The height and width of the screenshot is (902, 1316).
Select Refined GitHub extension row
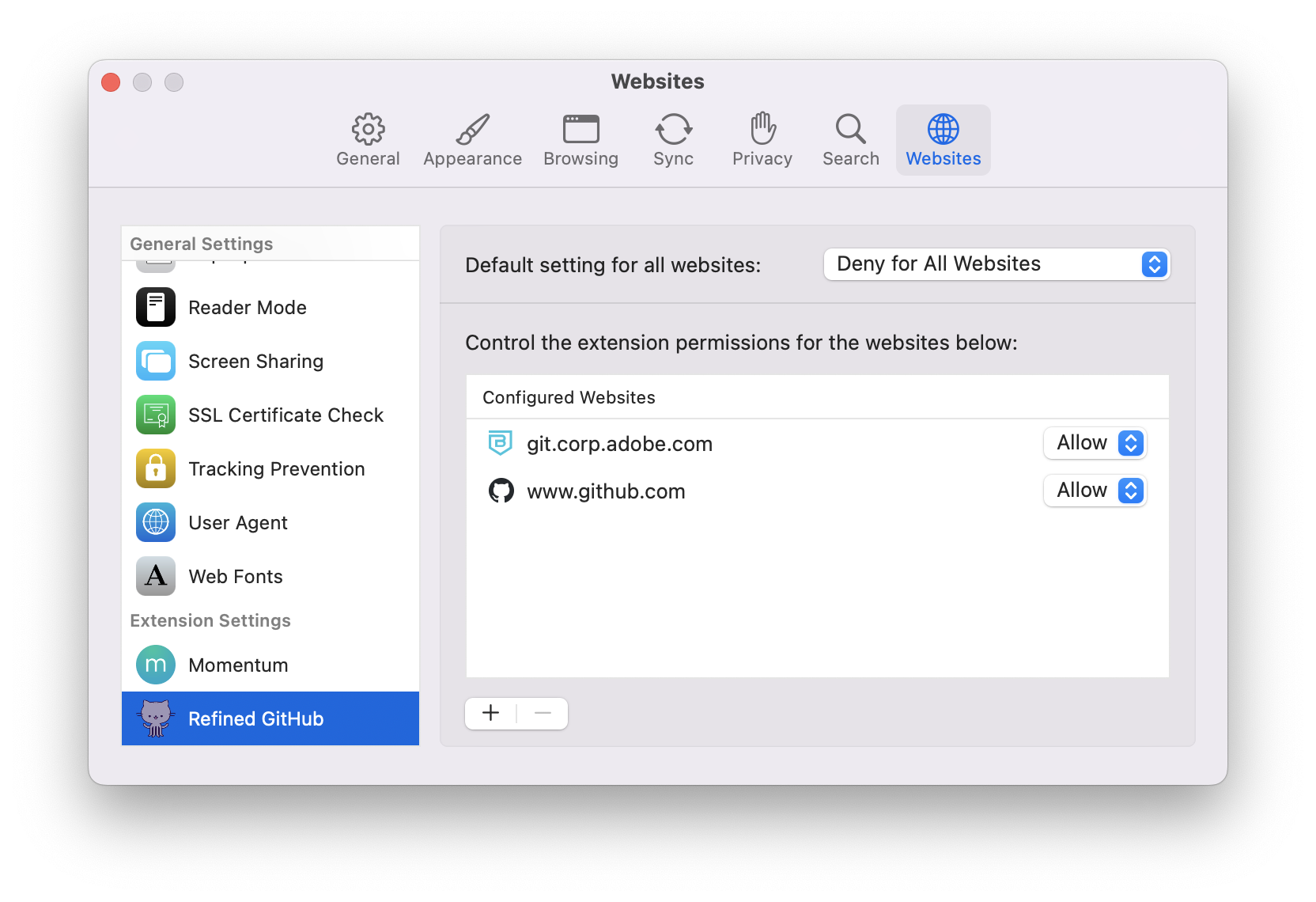pyautogui.click(x=270, y=718)
